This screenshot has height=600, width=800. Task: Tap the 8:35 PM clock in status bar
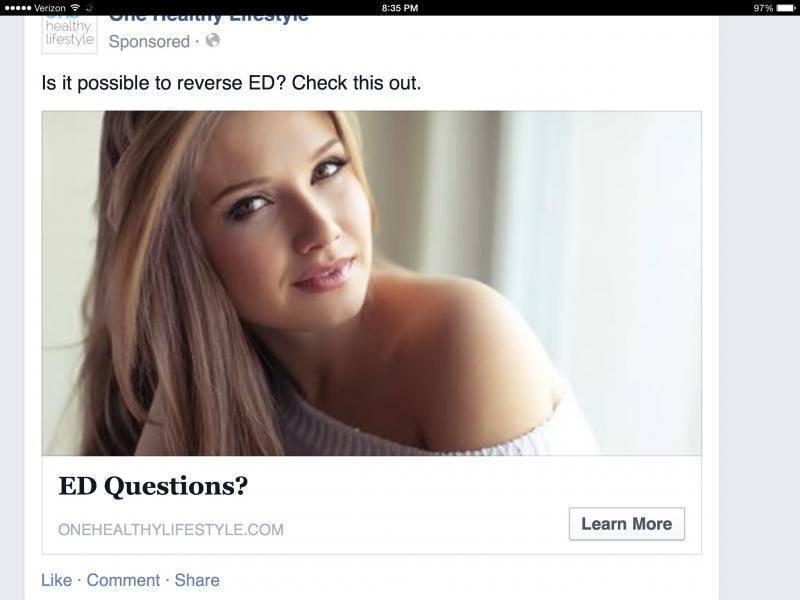click(399, 8)
